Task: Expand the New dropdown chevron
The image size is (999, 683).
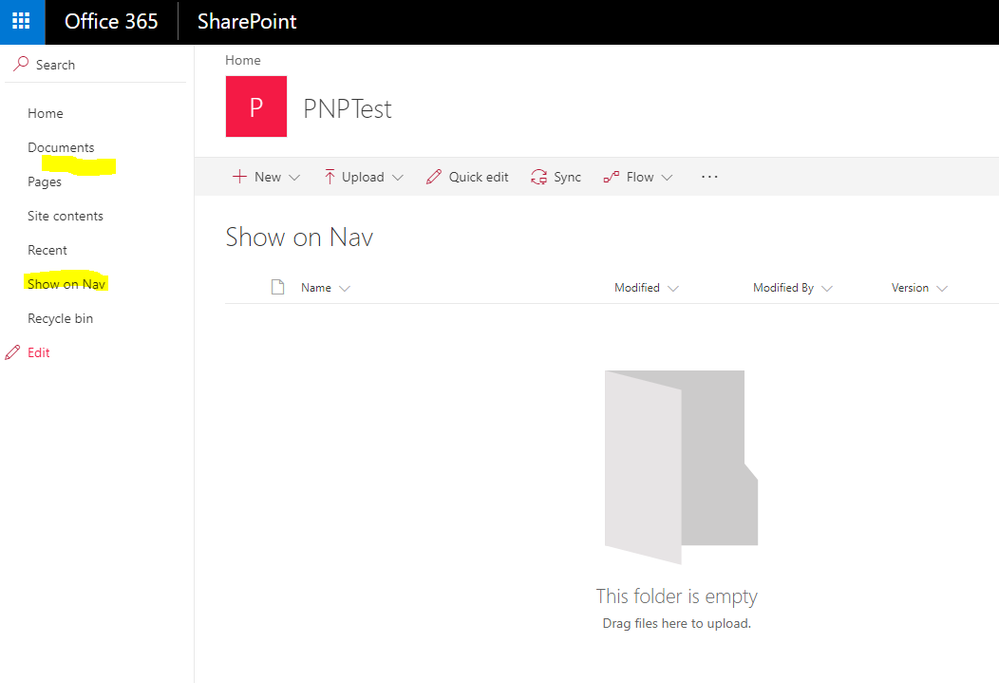Action: pos(294,177)
